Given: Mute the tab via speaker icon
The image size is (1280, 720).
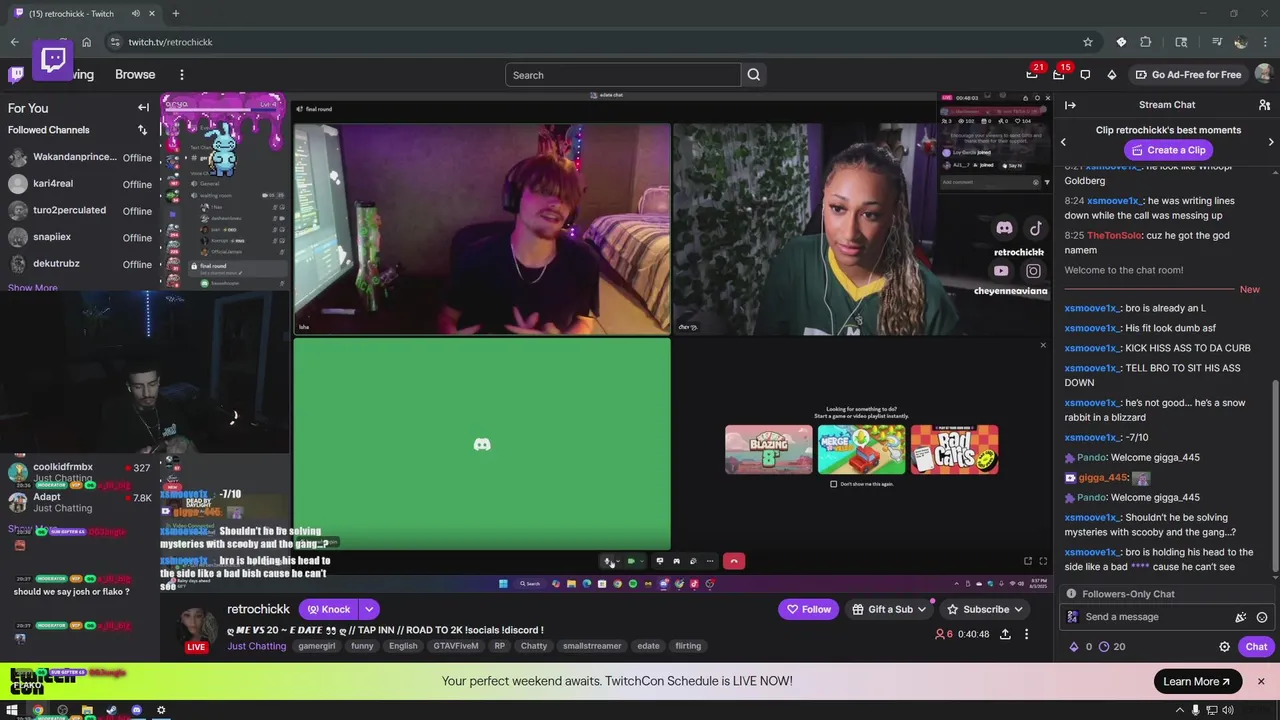Looking at the screenshot, I should (135, 13).
